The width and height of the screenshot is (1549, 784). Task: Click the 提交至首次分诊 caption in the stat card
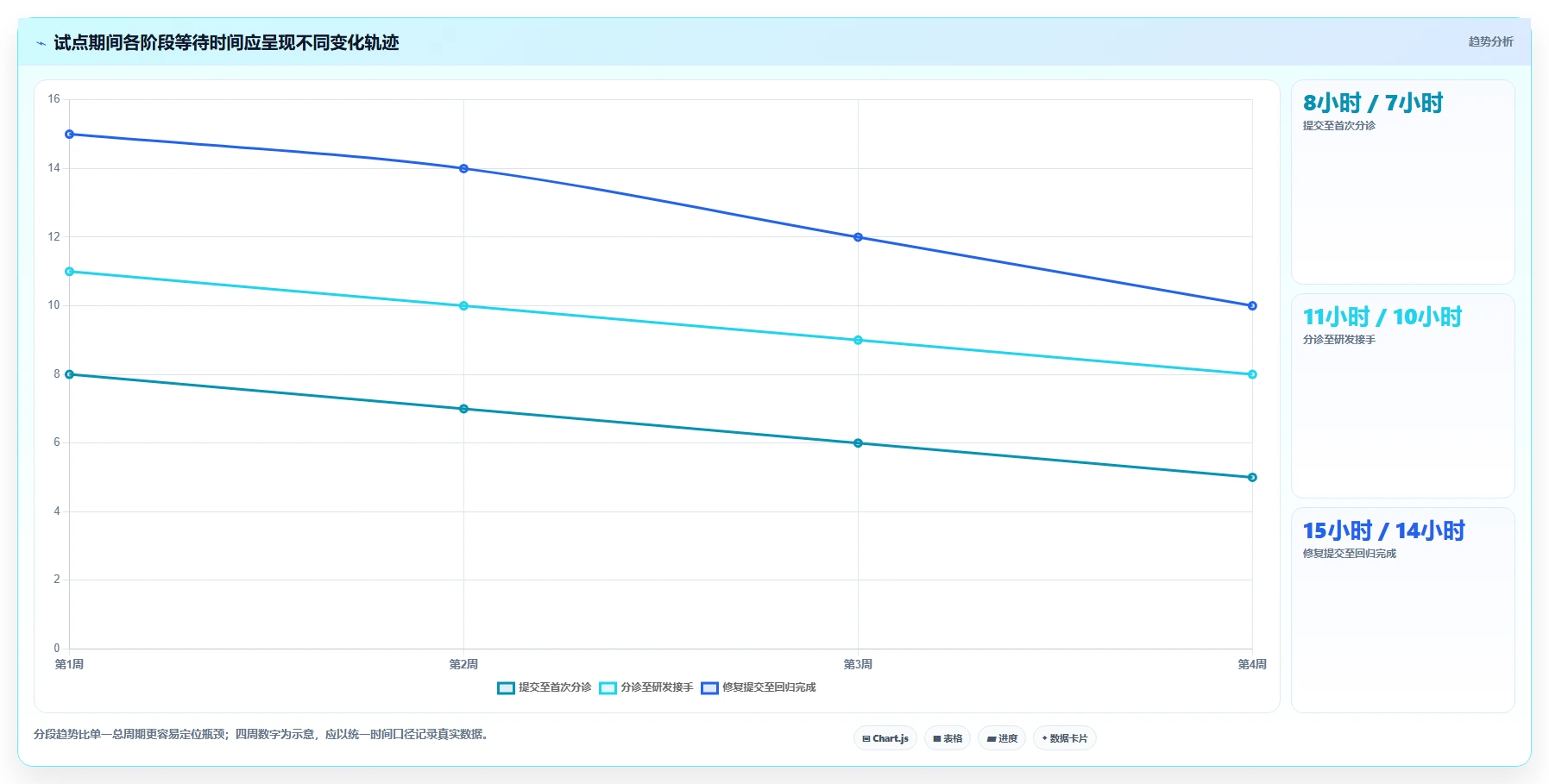(x=1339, y=126)
